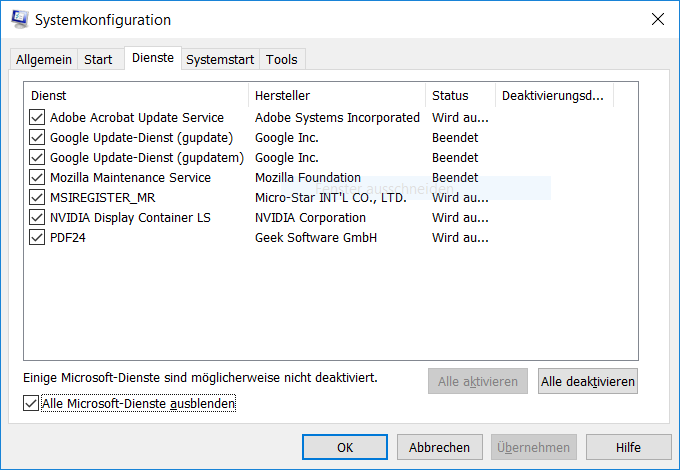The height and width of the screenshot is (470, 680).
Task: Click the Status column header
Action: pyautogui.click(x=459, y=96)
